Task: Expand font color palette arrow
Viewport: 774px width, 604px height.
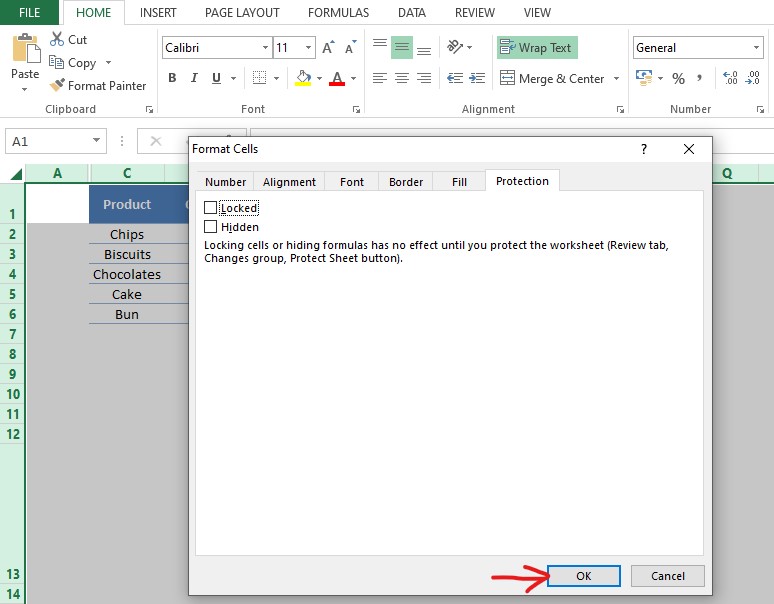Action: (353, 78)
